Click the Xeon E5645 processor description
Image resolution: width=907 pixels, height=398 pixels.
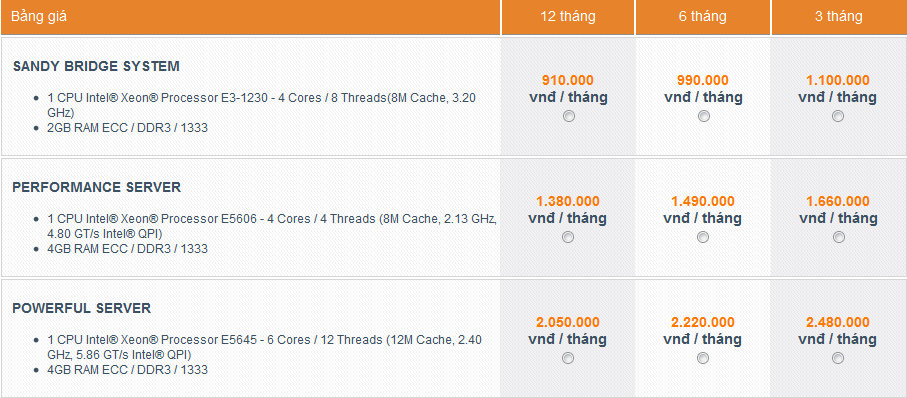pos(265,347)
